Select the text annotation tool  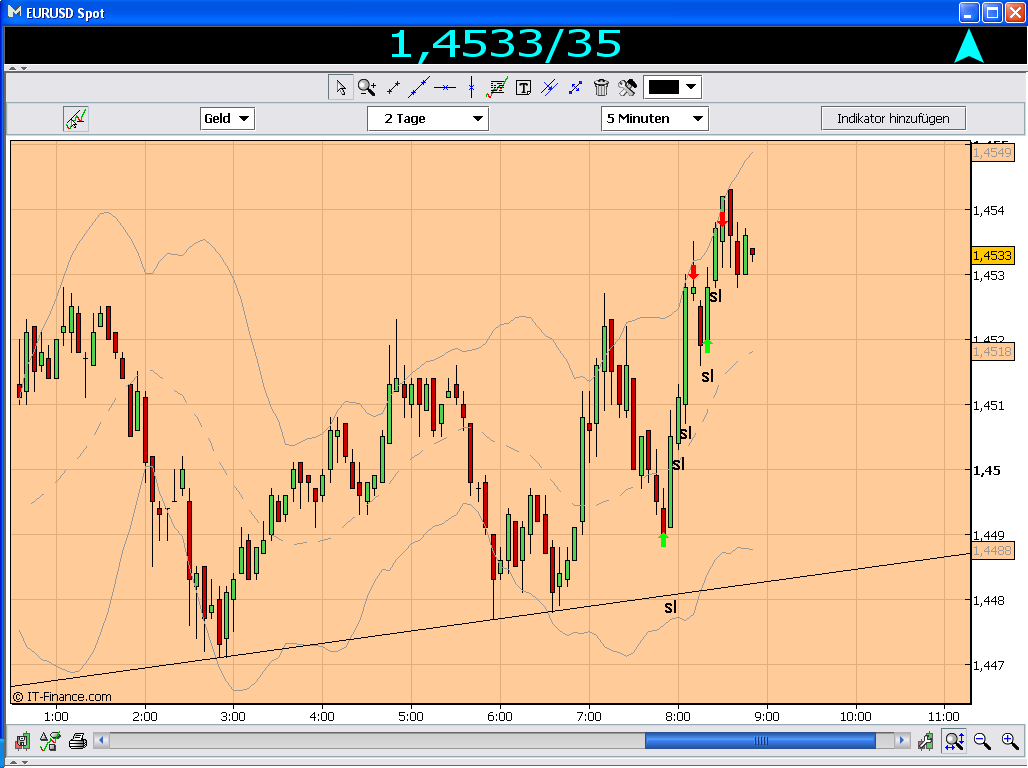523,87
